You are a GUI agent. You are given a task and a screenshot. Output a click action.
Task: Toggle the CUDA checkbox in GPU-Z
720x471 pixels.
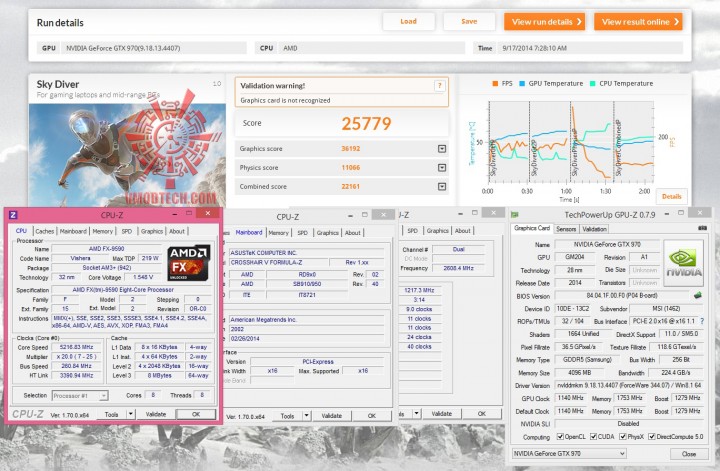593,437
